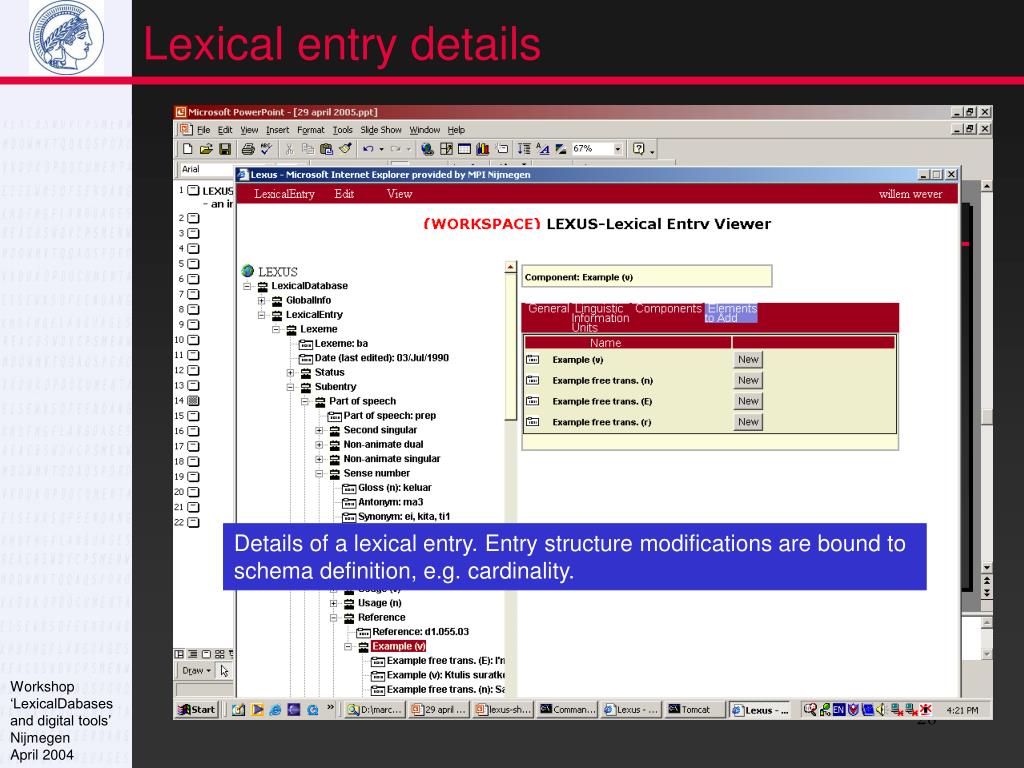Switch to the Components tab
Viewport: 1024px width, 768px height.
668,308
